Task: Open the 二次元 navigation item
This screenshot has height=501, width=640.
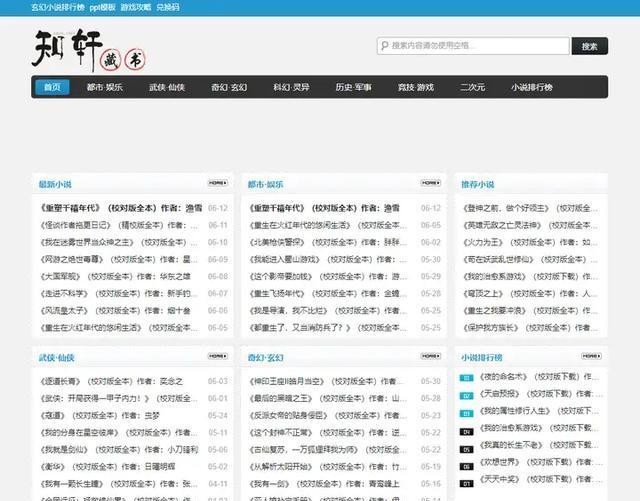Action: click(473, 87)
